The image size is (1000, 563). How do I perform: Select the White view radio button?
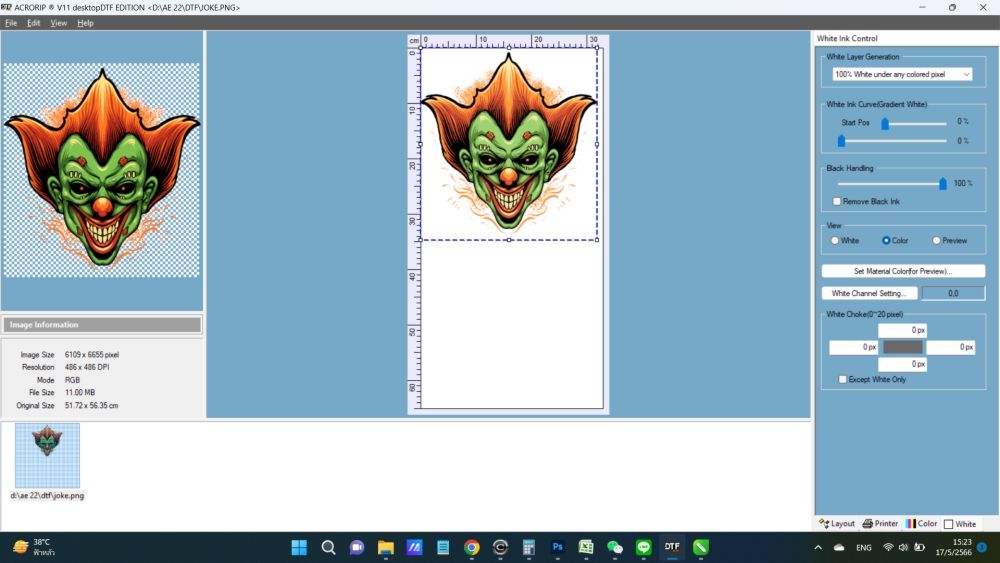point(835,240)
